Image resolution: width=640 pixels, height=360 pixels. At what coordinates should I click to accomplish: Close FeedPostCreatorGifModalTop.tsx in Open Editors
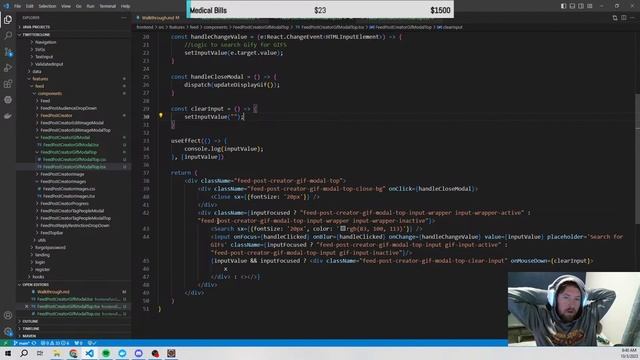[27, 307]
